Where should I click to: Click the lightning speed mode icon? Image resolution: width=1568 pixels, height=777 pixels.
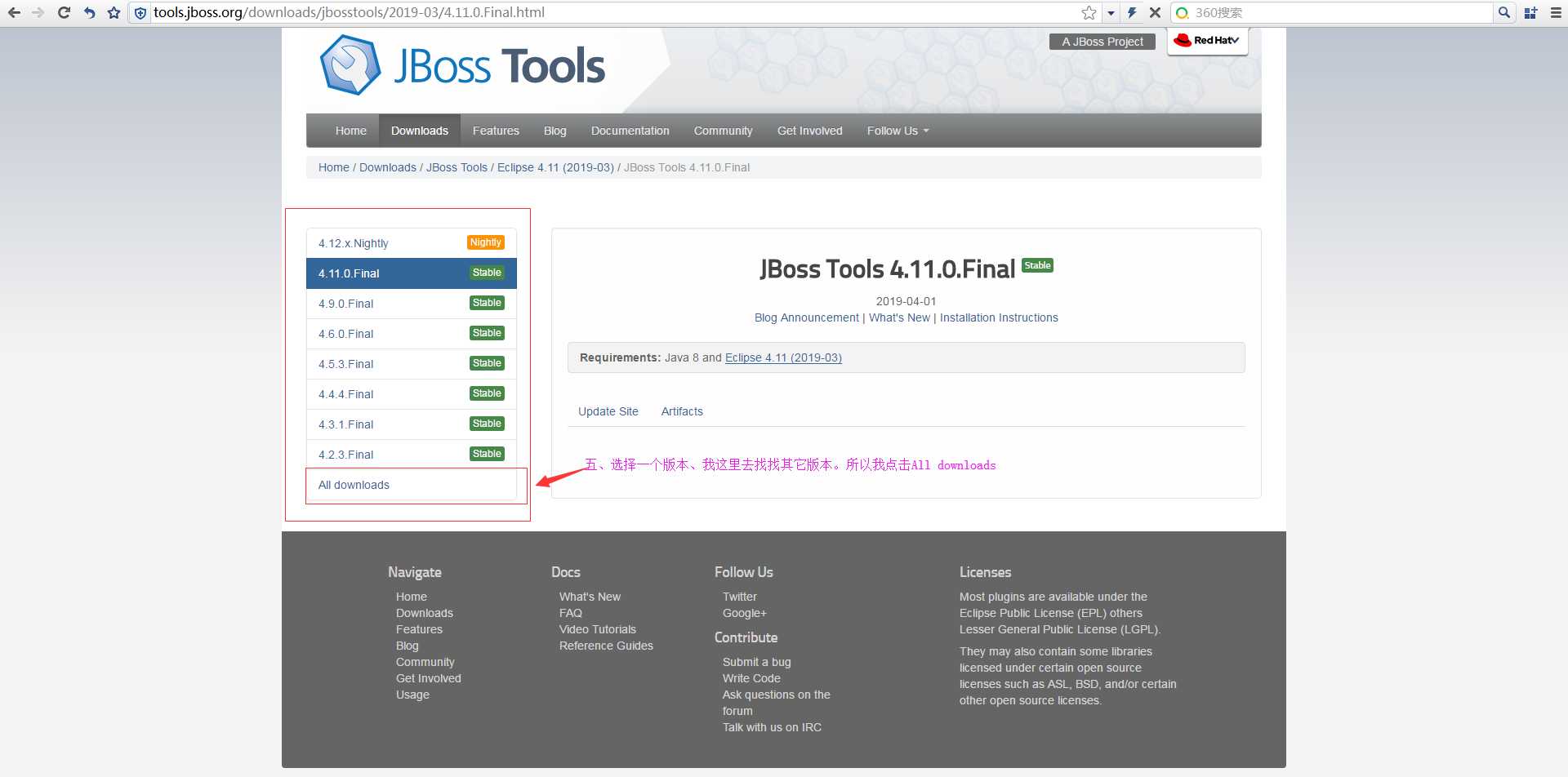pyautogui.click(x=1132, y=12)
